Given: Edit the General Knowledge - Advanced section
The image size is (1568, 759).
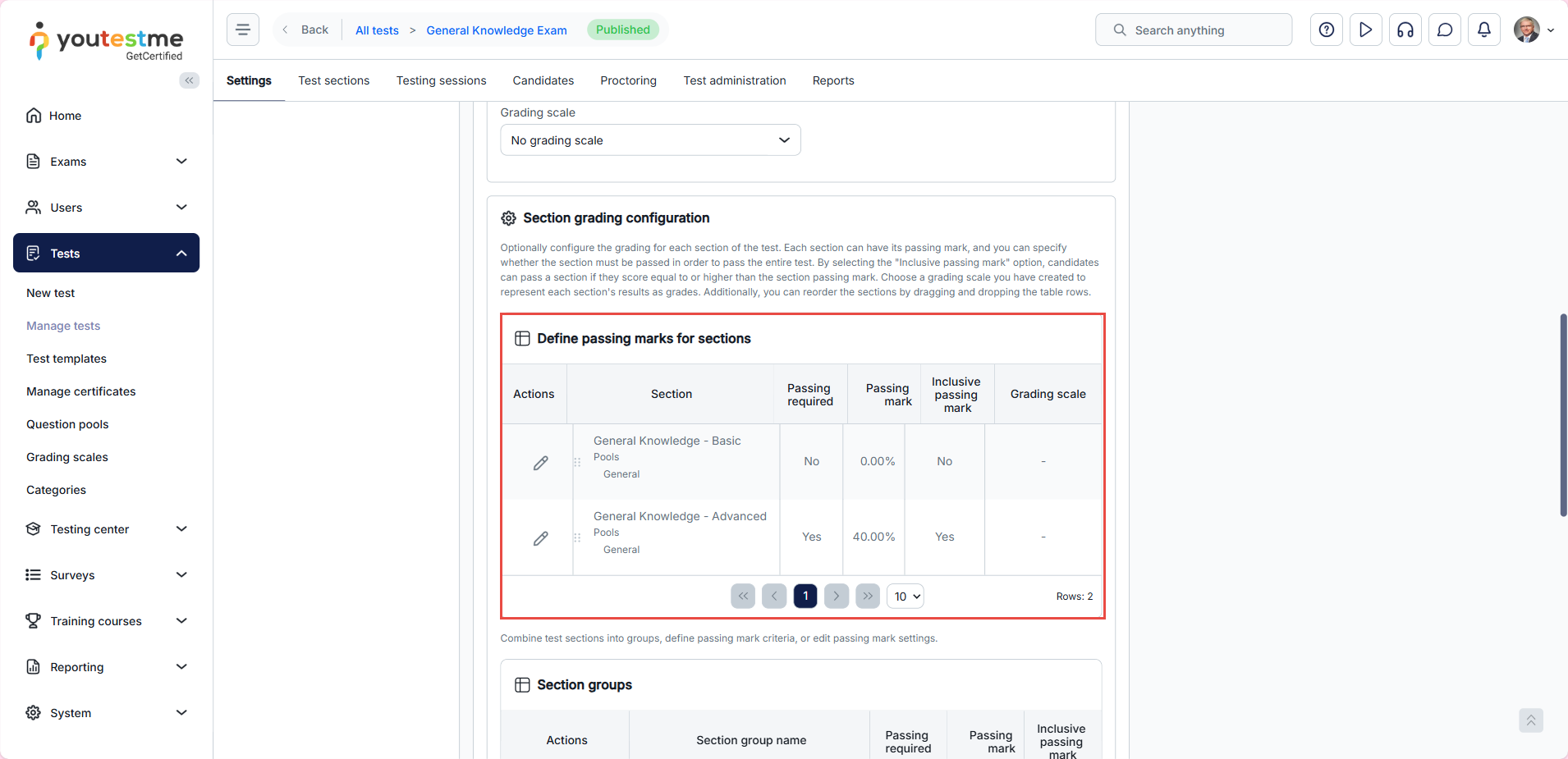Looking at the screenshot, I should 540,538.
